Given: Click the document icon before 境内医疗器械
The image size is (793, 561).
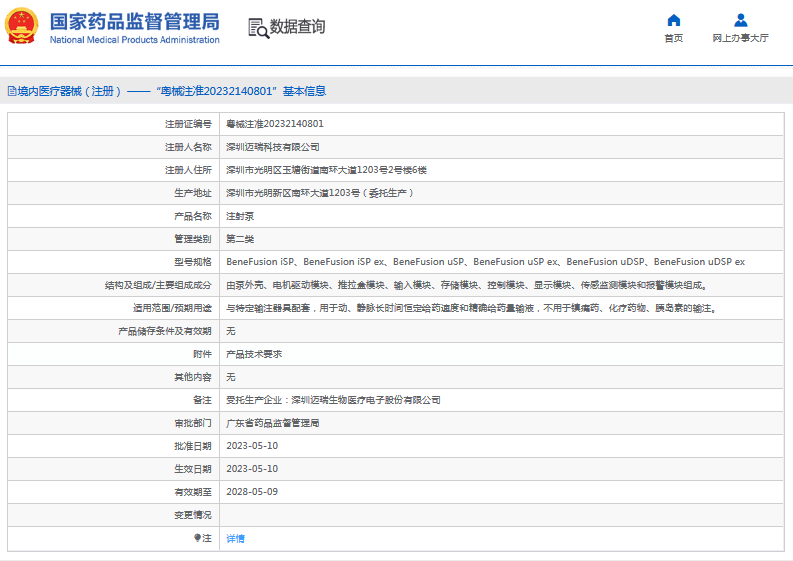Looking at the screenshot, I should 12,92.
